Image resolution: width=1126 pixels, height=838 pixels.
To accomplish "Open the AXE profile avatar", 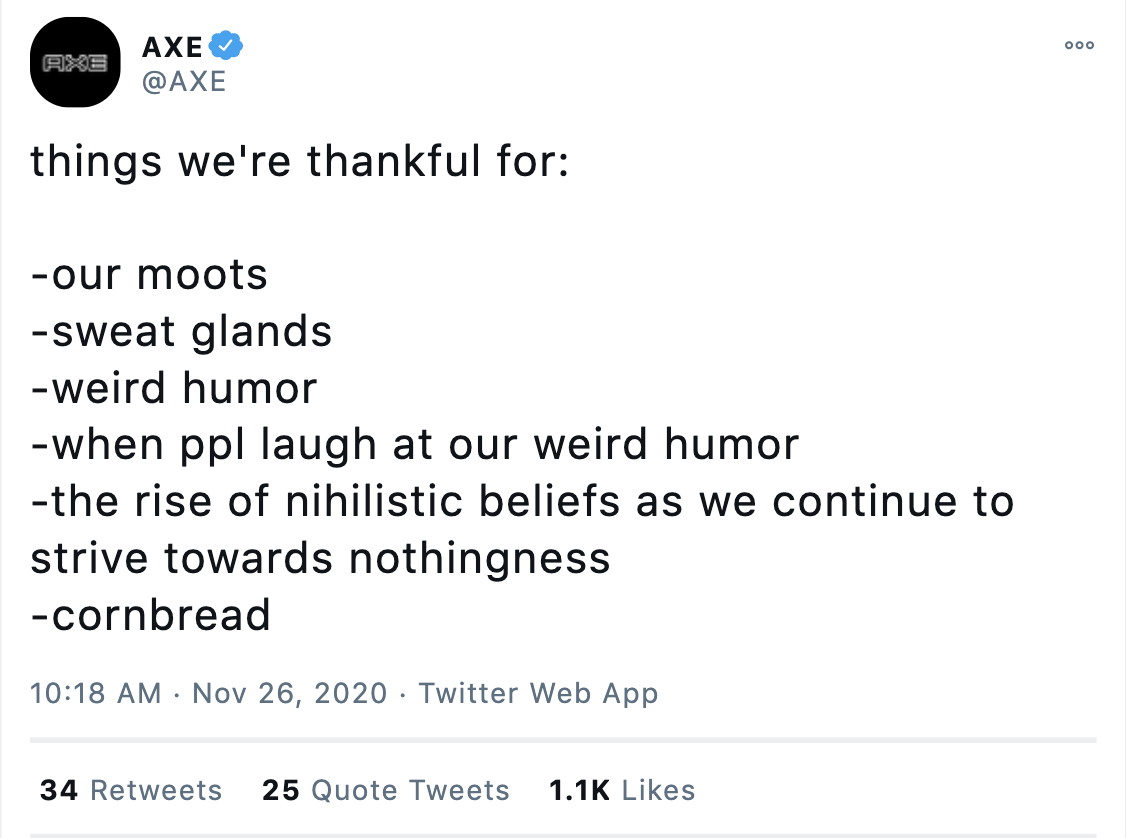I will click(x=75, y=62).
